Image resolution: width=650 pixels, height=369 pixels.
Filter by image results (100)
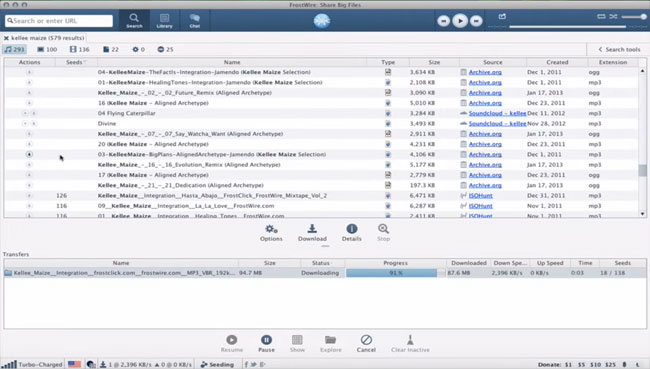pos(47,49)
